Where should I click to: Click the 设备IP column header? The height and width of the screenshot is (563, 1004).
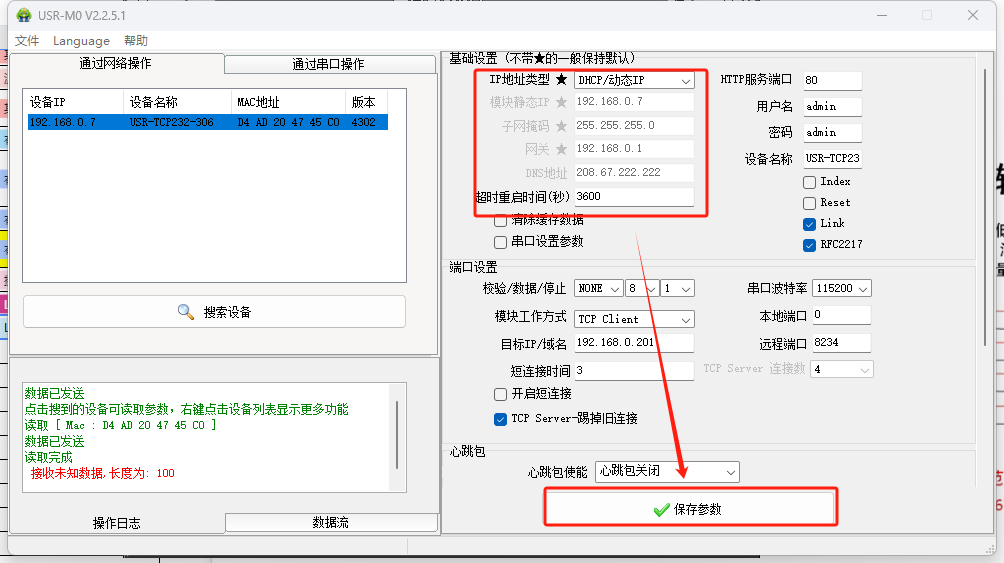74,102
